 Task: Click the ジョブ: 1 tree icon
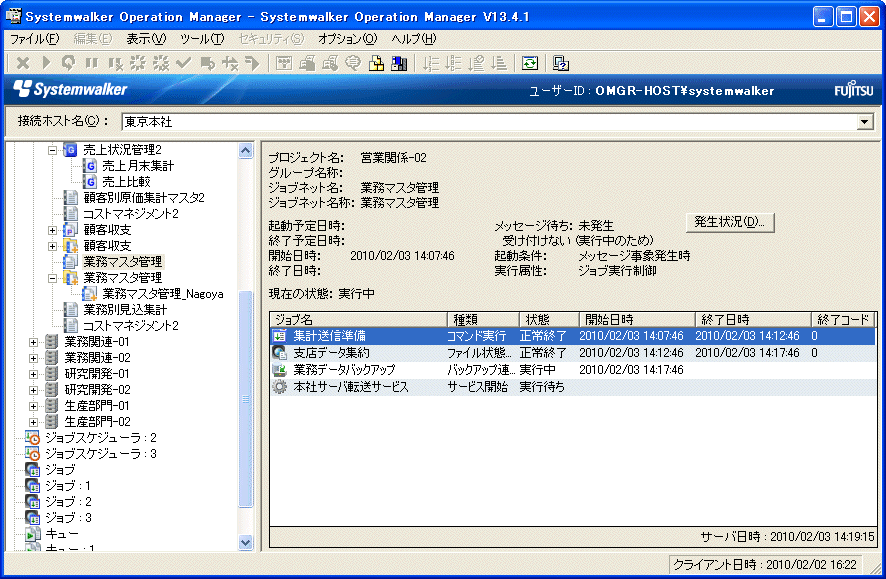point(32,486)
